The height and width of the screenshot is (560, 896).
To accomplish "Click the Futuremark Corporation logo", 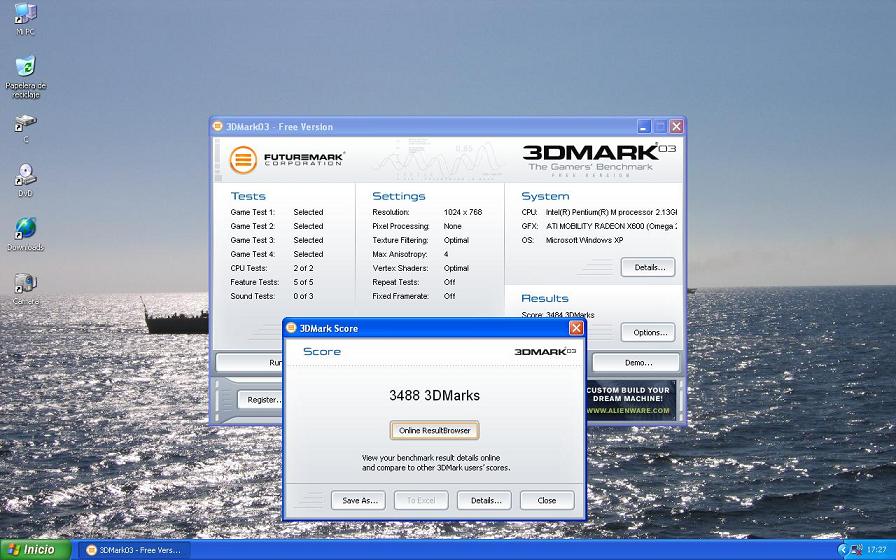I will click(x=286, y=159).
